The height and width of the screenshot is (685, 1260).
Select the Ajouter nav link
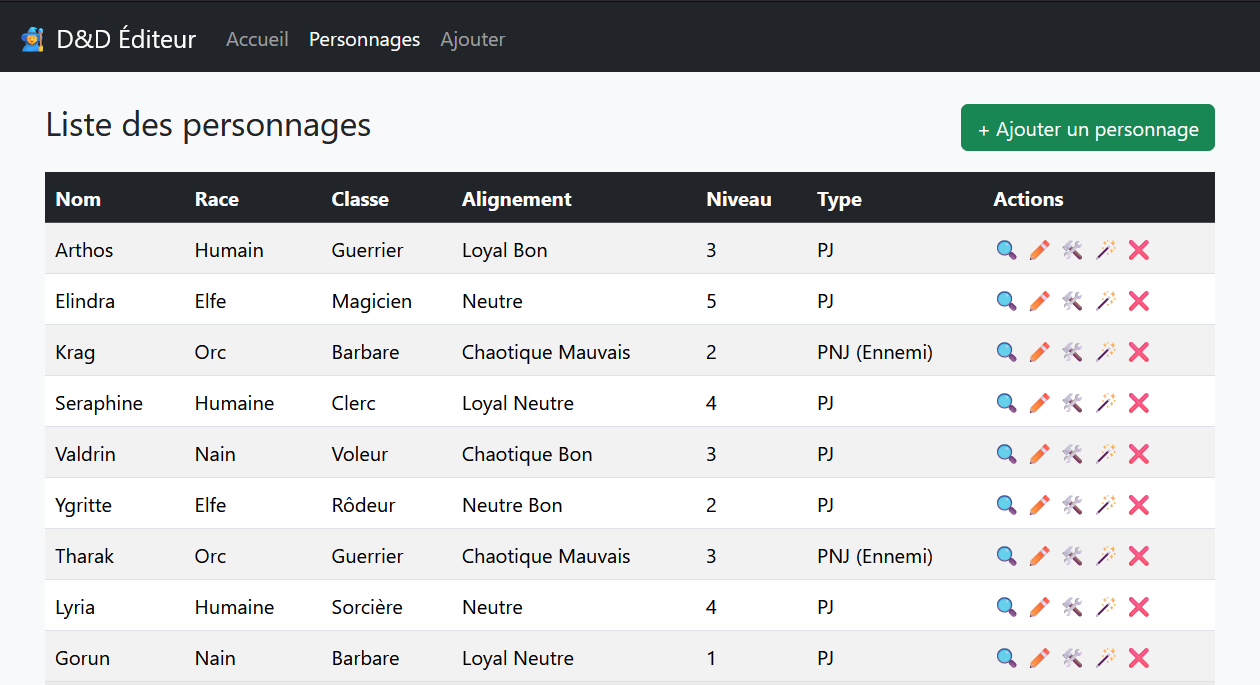473,39
